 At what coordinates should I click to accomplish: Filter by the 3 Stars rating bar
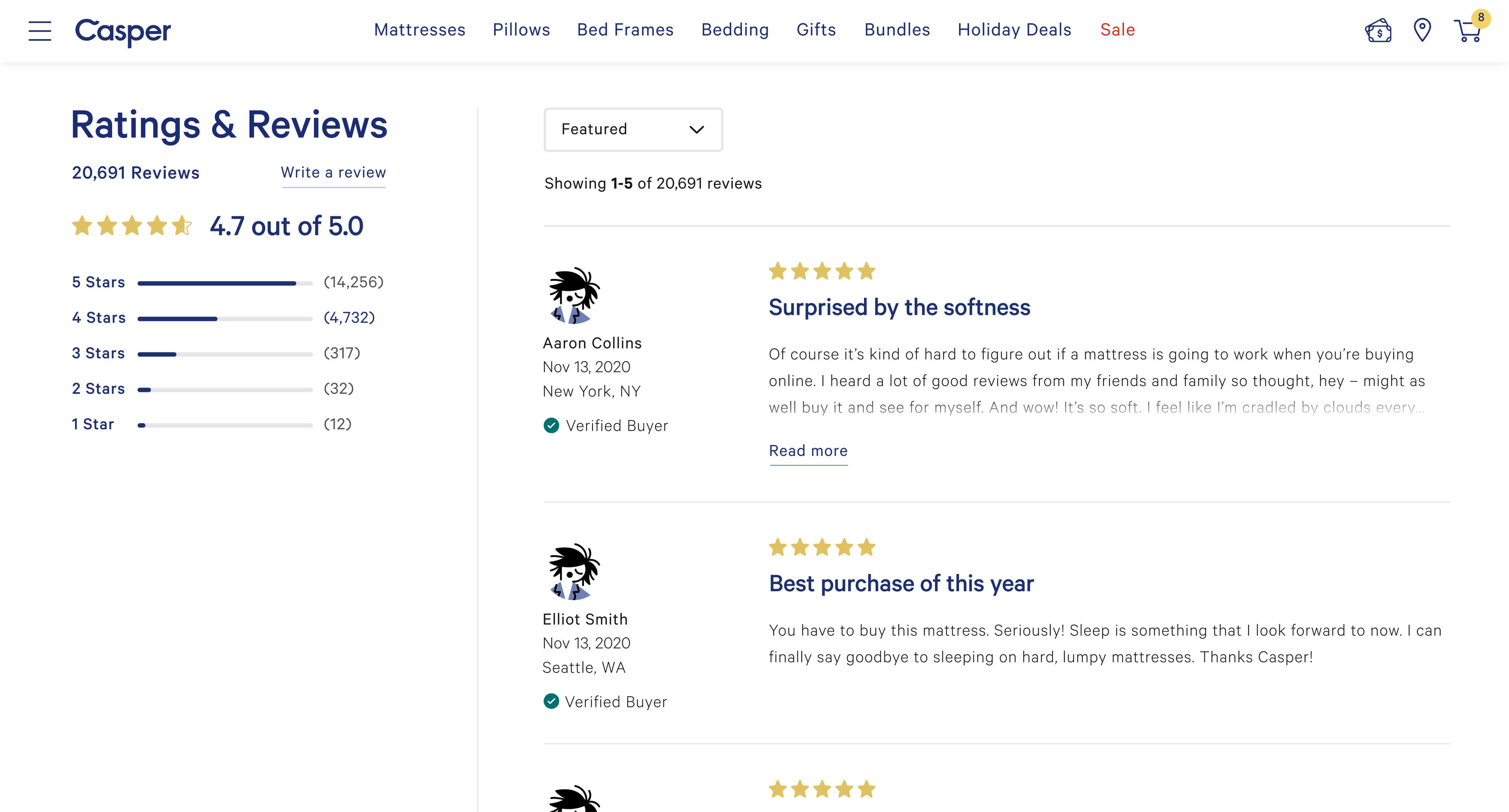(225, 354)
